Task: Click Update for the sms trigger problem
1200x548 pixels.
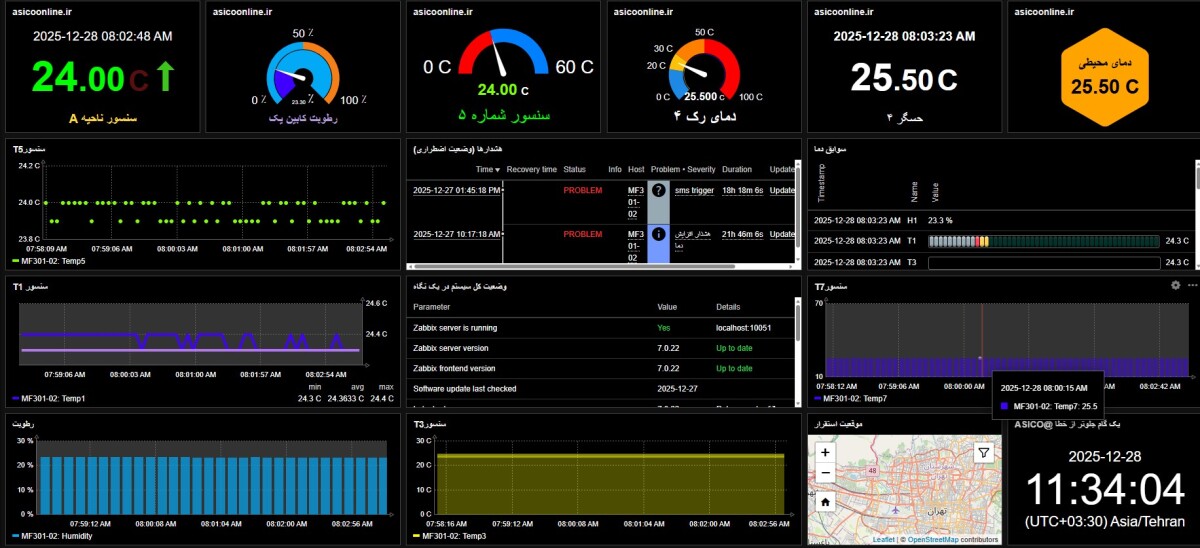Action: pos(782,190)
